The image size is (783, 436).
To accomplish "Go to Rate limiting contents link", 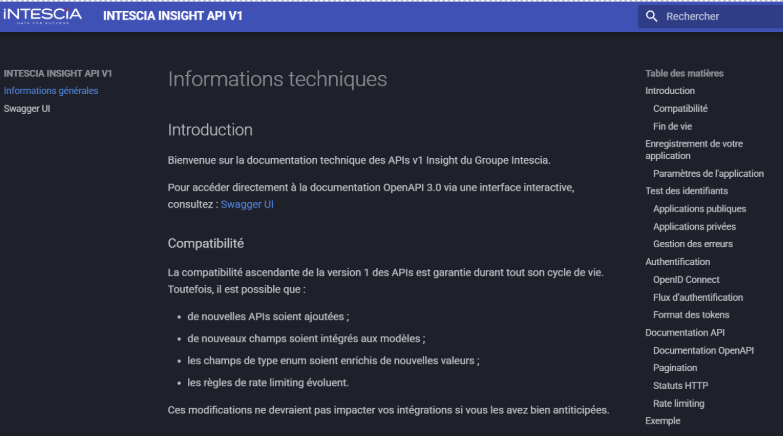I will pos(678,404).
